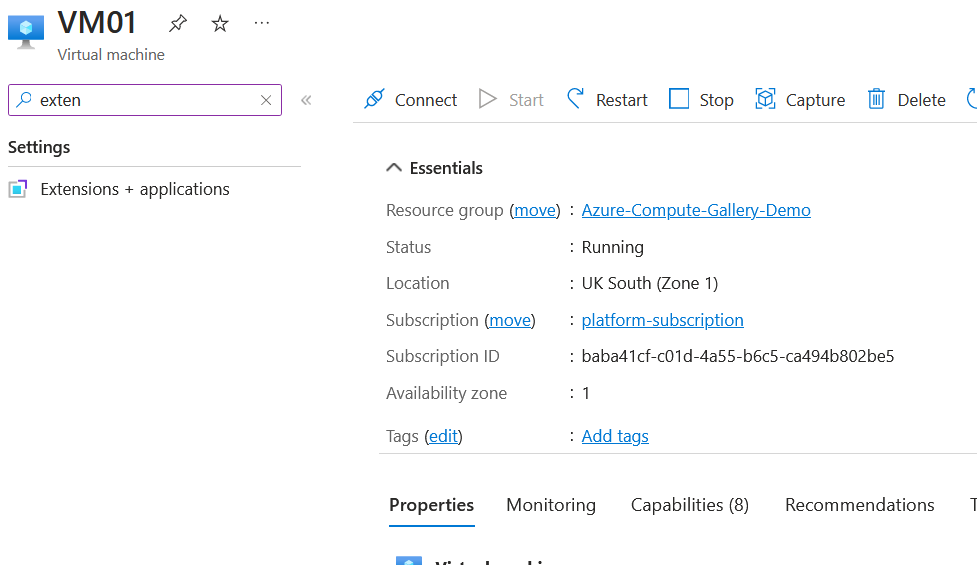The width and height of the screenshot is (977, 565).
Task: Focus the menu search input field
Action: pos(145,100)
